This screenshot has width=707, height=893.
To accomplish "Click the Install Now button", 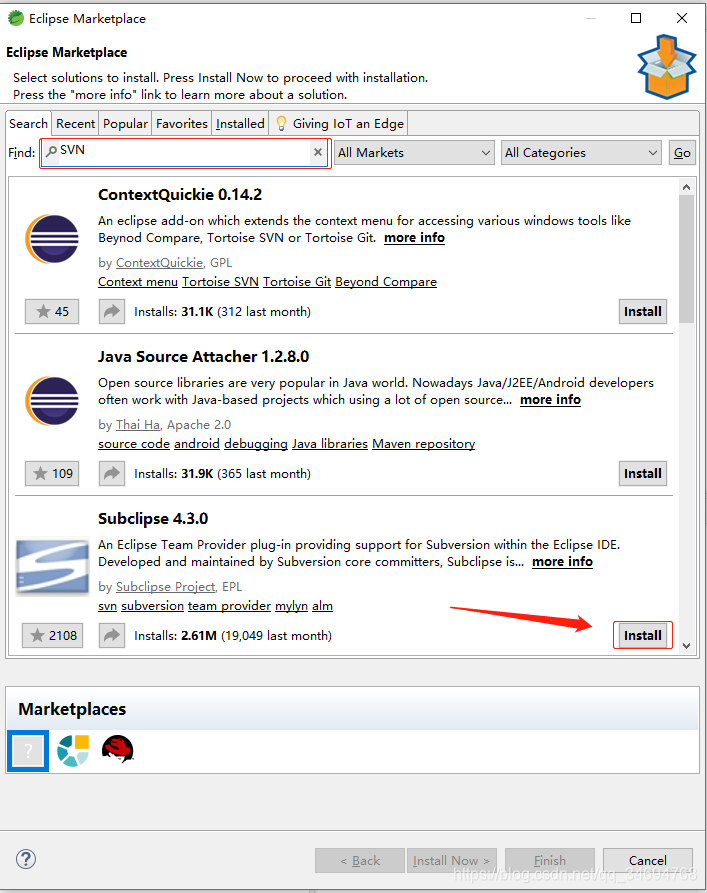I will pos(451,860).
